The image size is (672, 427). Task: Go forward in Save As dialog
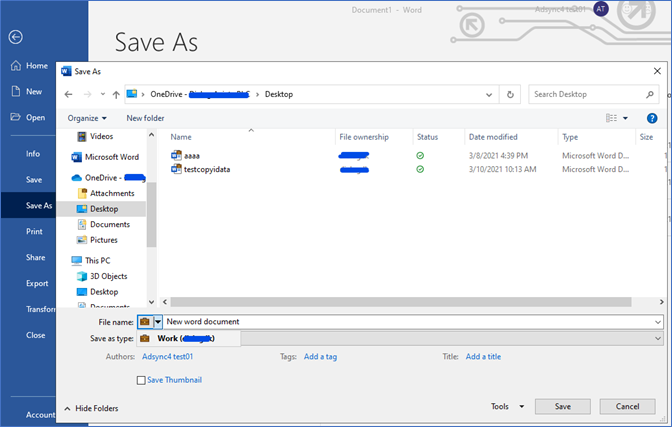pos(87,94)
